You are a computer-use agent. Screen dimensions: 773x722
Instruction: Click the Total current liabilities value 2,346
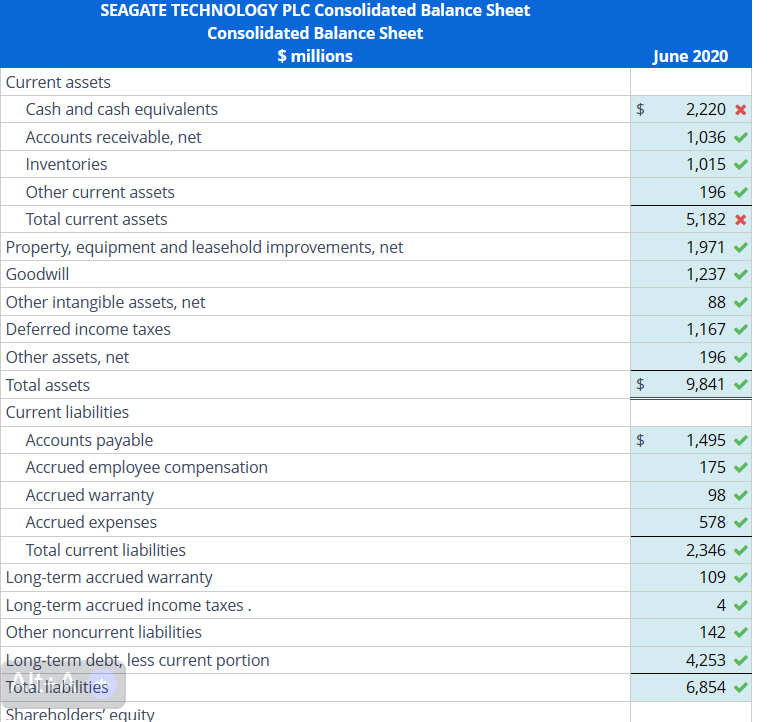pos(705,550)
